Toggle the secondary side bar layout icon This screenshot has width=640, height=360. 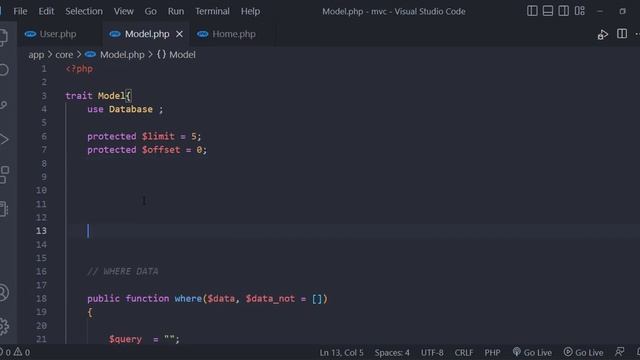click(x=563, y=11)
